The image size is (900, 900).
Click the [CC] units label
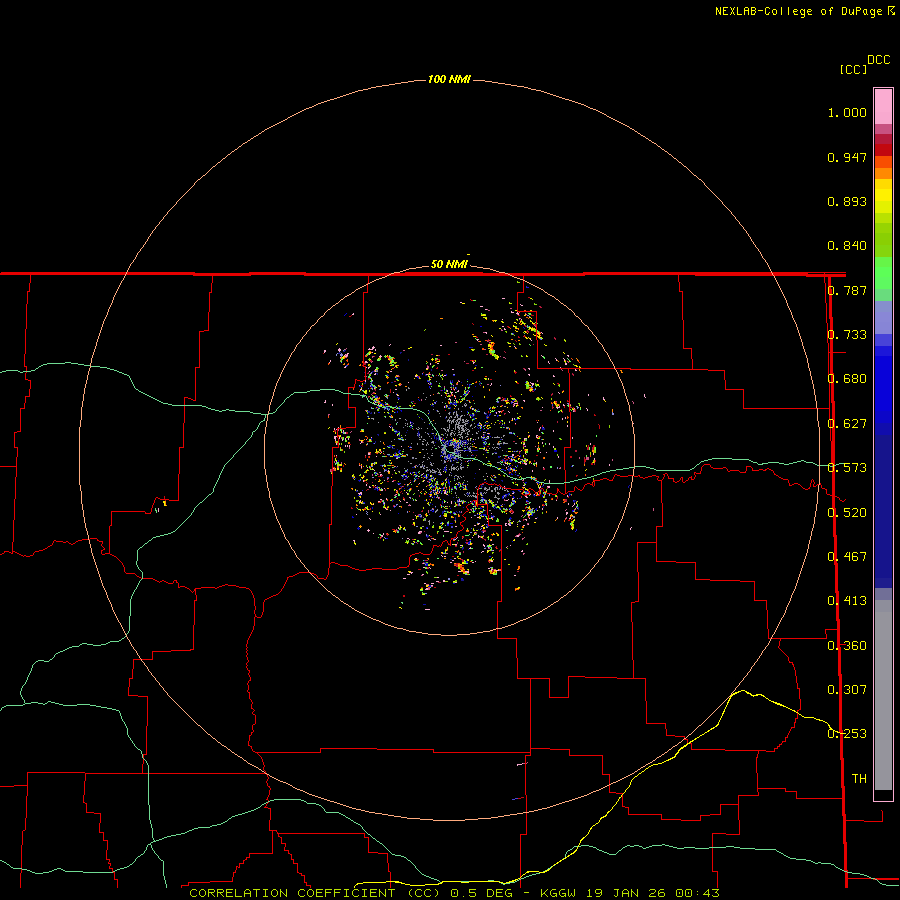(x=854, y=69)
